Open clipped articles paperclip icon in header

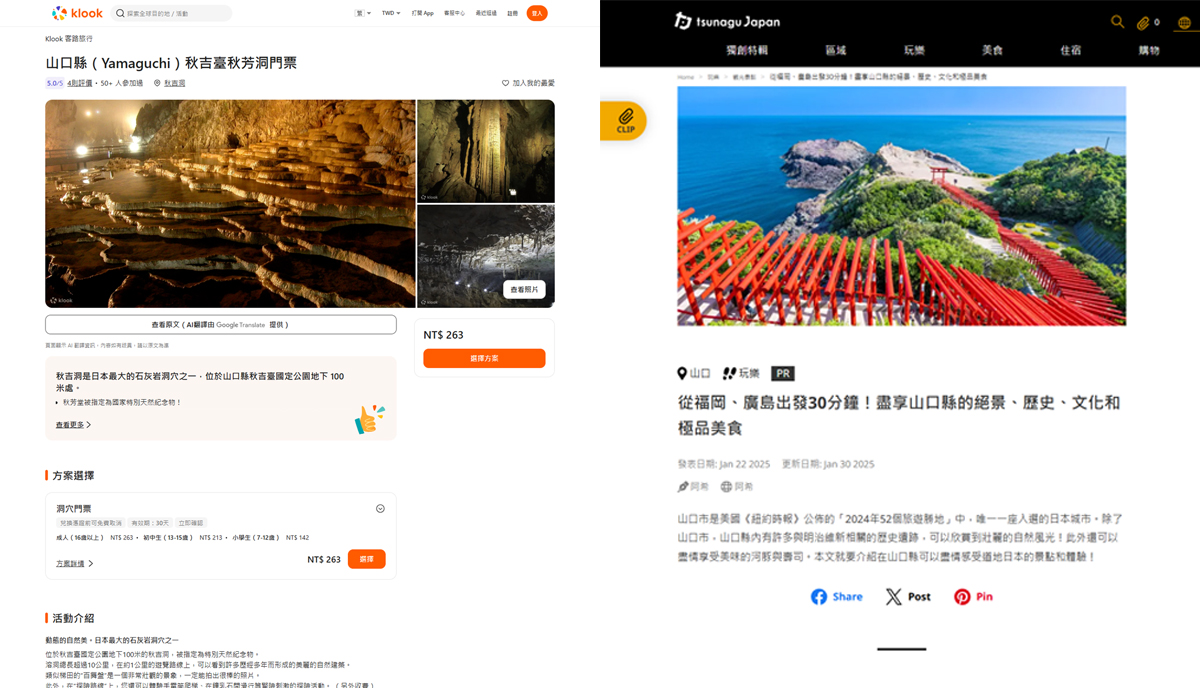1143,22
